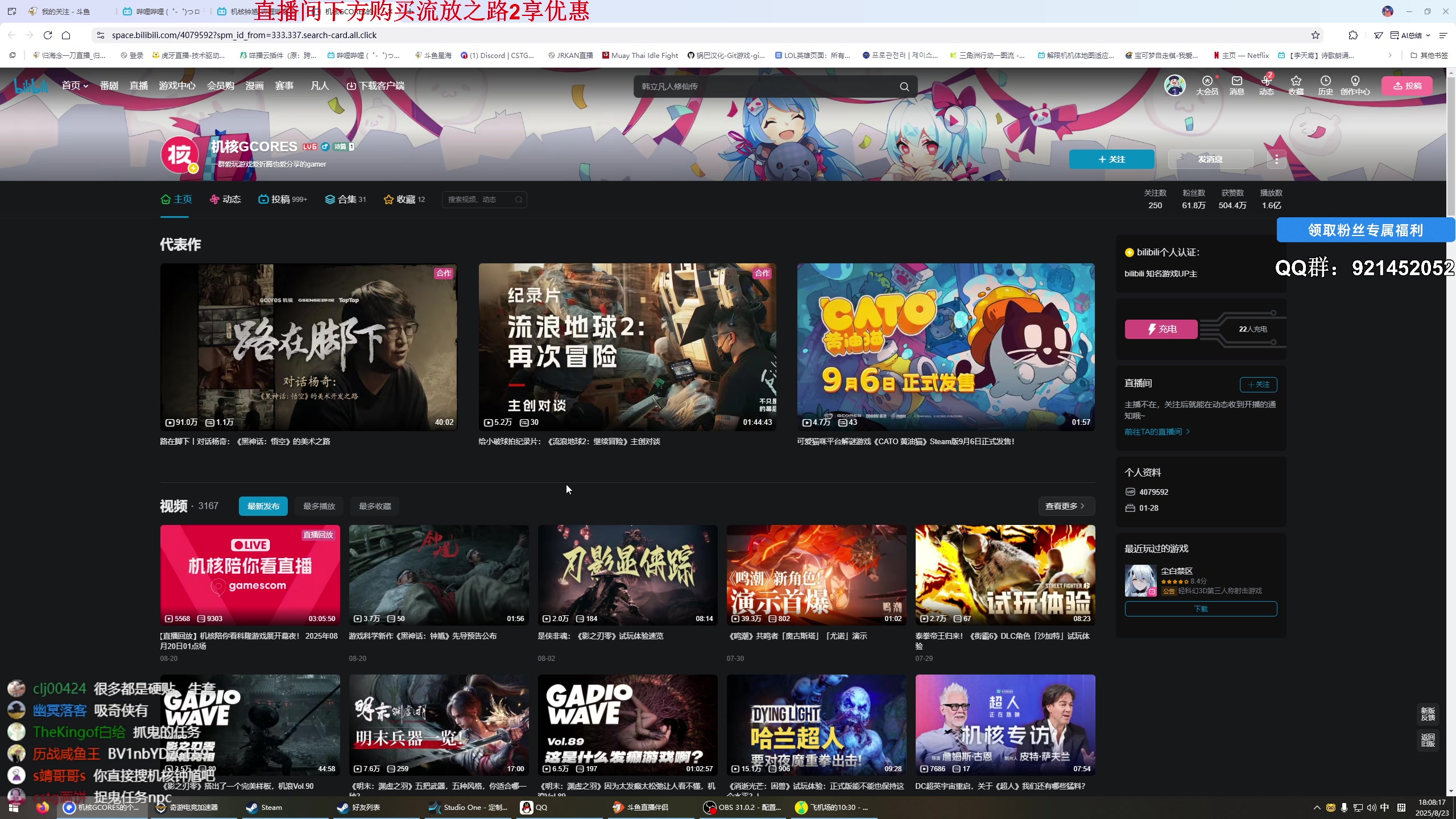Reload the page with the refresh icon
This screenshot has width=1456, height=819.
(48, 35)
